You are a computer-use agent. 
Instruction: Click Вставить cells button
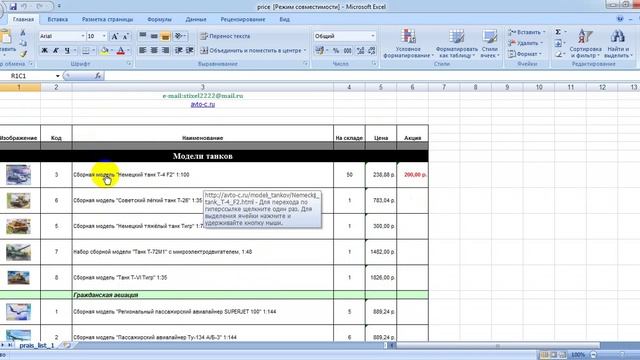[526, 32]
